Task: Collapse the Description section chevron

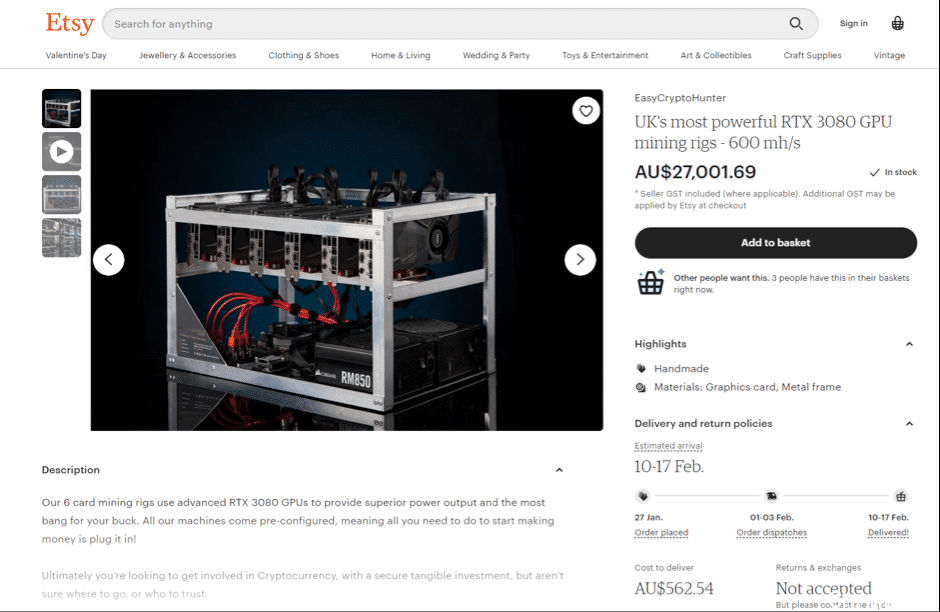Action: 559,470
